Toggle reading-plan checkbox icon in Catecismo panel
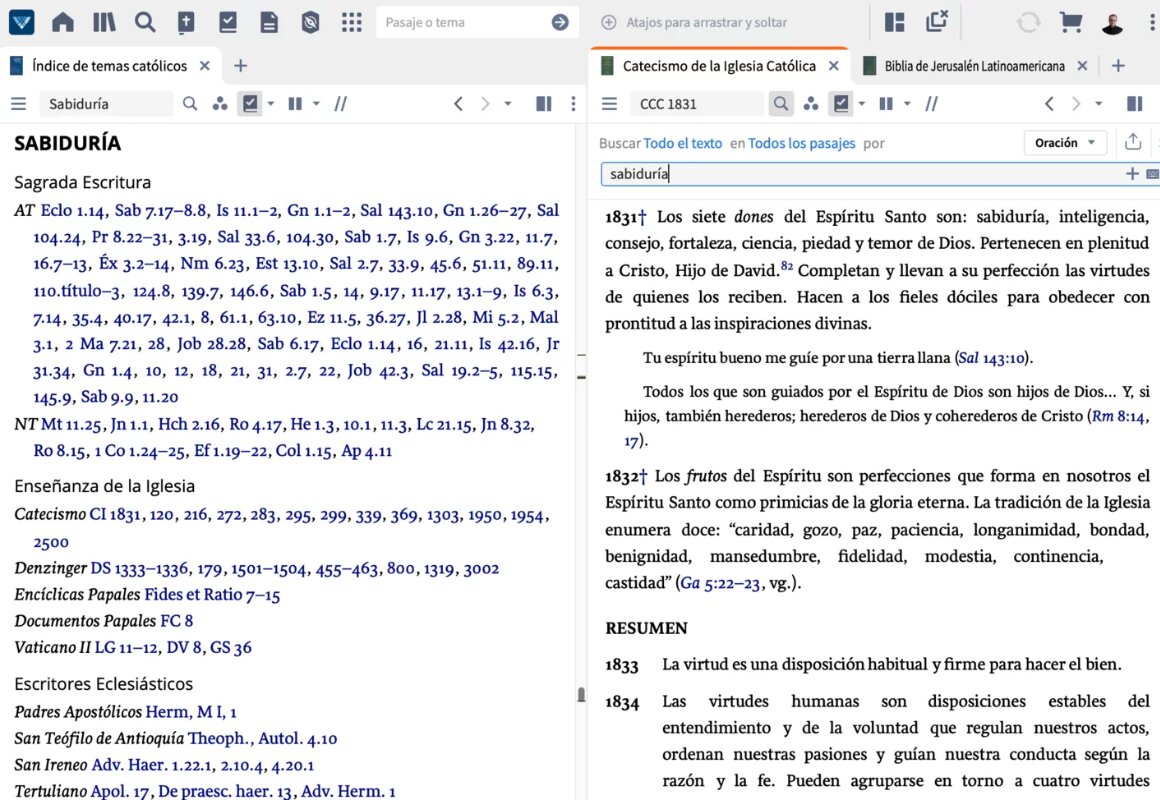This screenshot has height=800, width=1160. pos(841,104)
